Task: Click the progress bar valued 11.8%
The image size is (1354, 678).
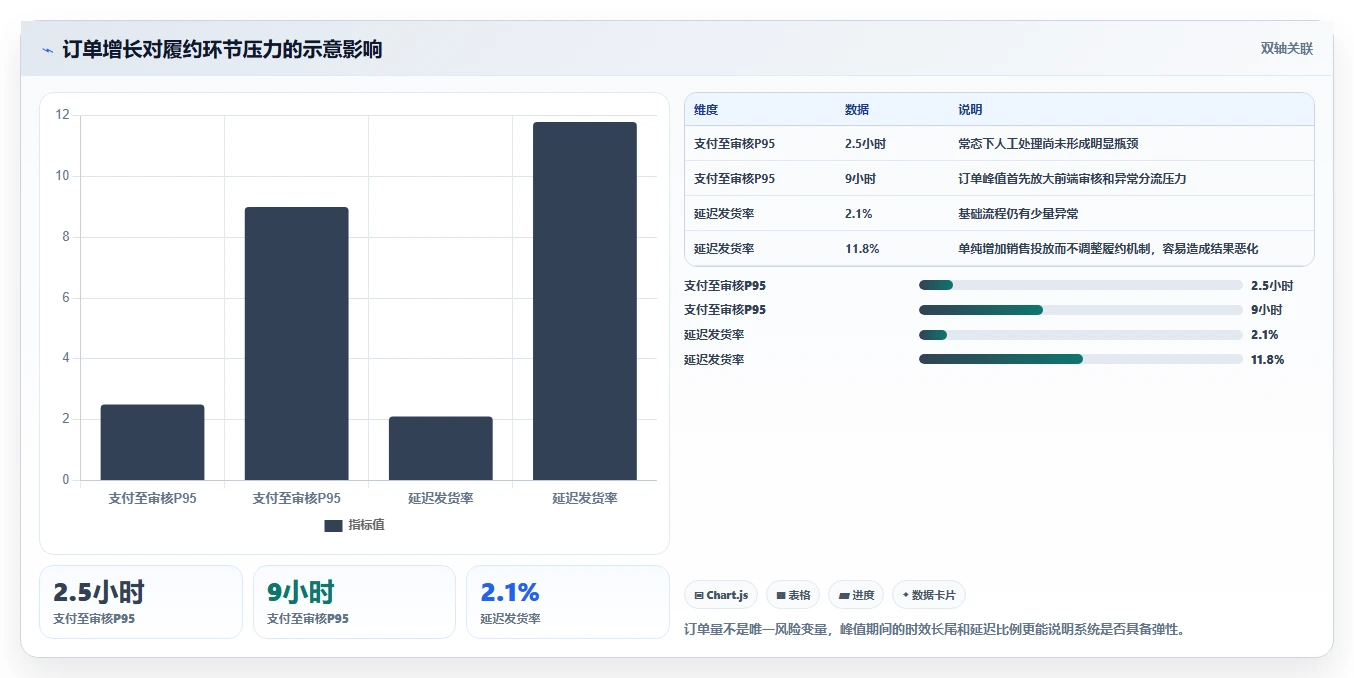Action: point(1081,359)
